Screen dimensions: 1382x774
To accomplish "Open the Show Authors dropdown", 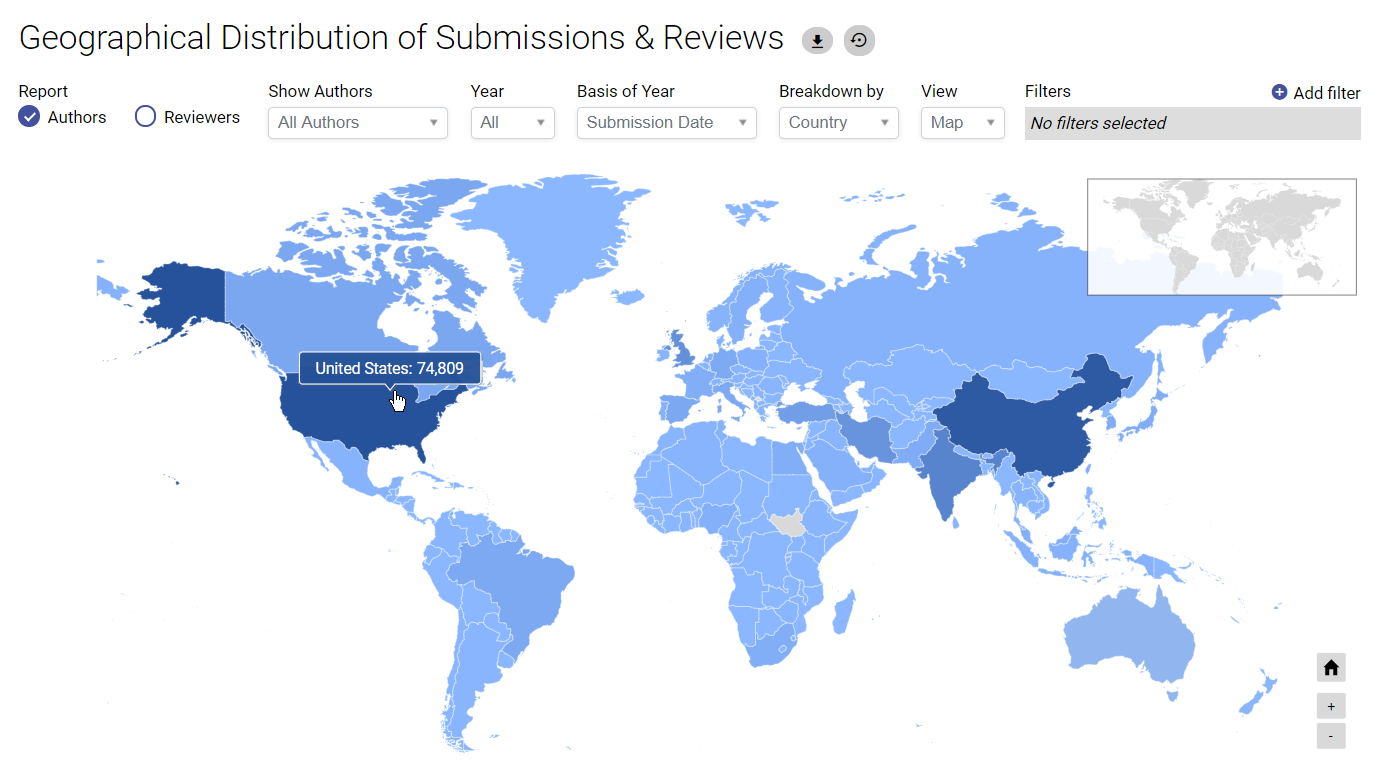I will 357,123.
